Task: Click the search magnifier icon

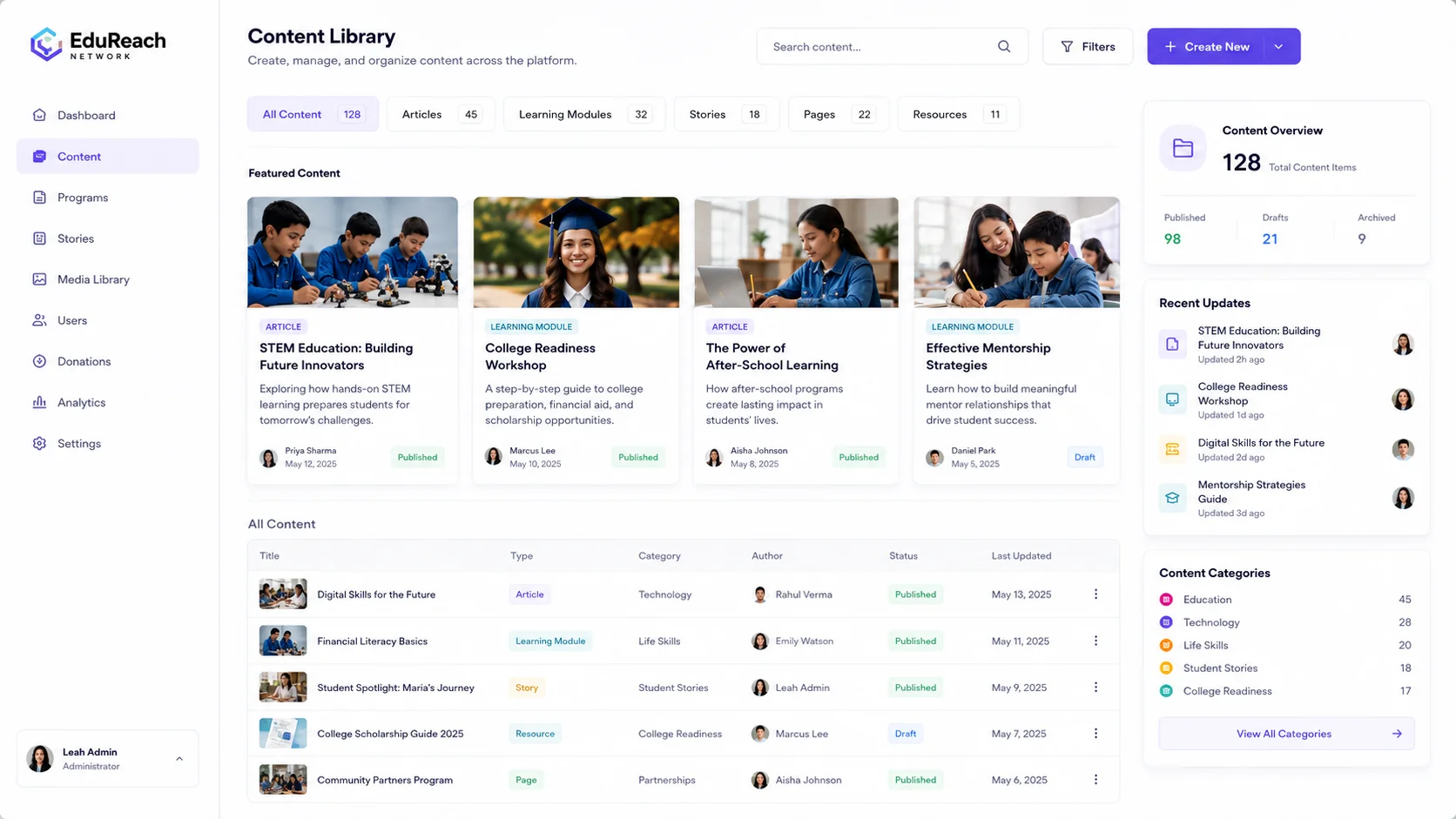Action: tap(1004, 47)
